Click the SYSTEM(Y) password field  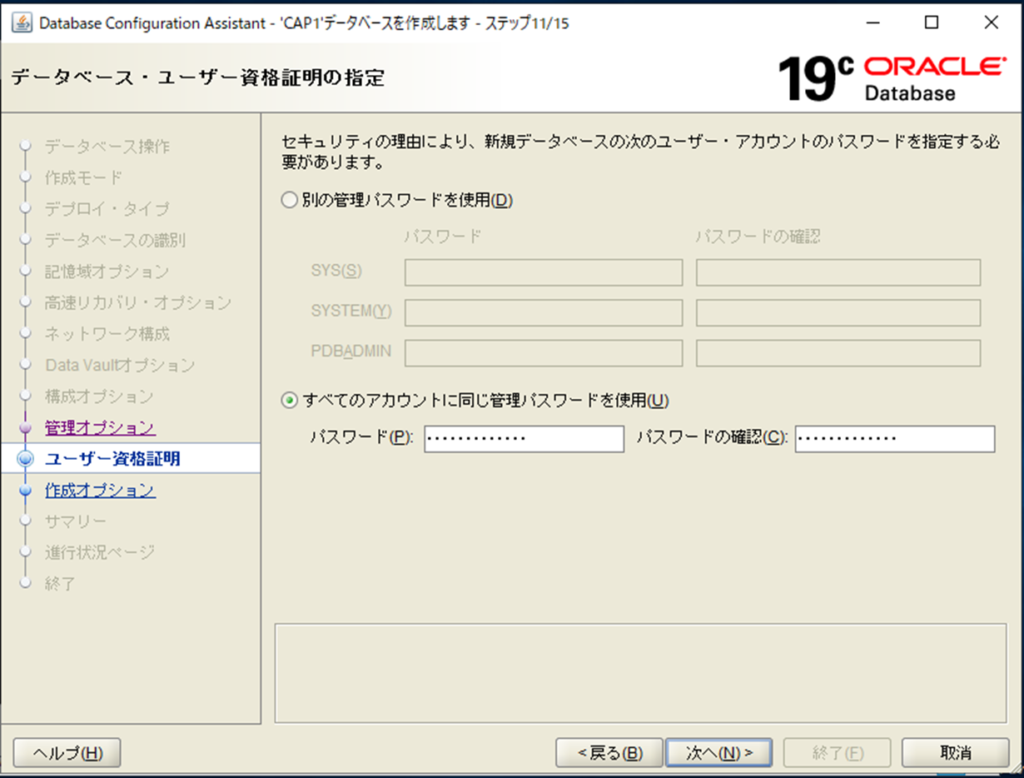(543, 313)
